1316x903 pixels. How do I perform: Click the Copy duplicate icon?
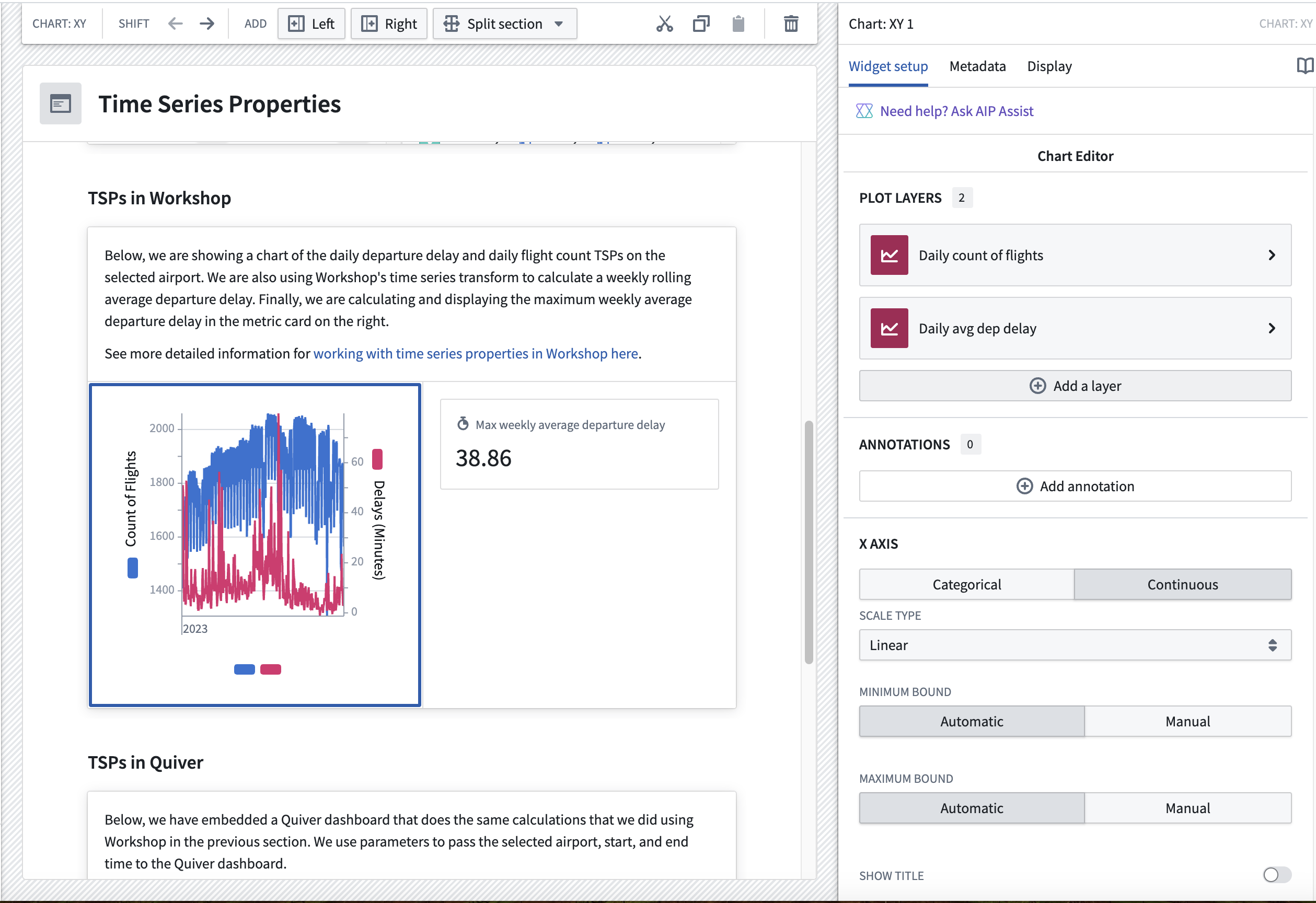coord(701,24)
